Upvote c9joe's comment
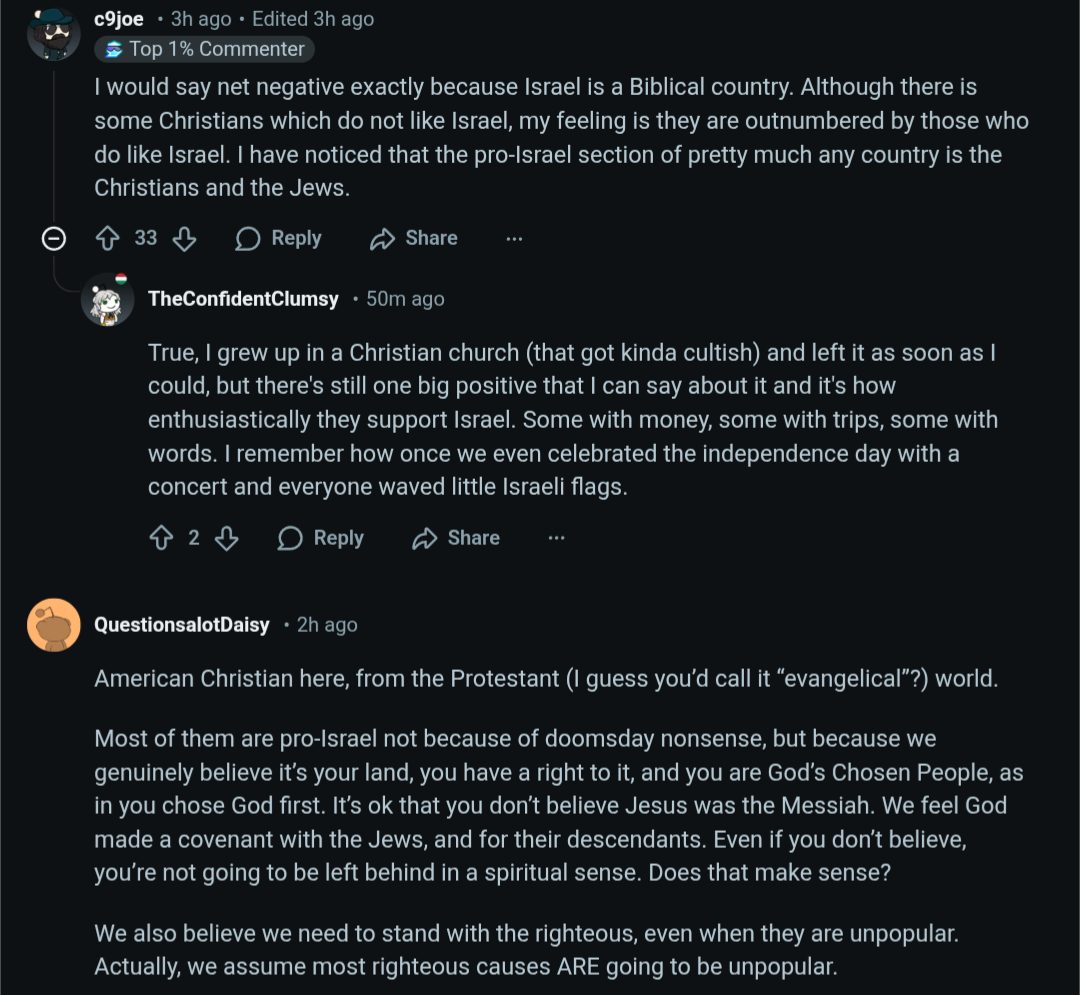 107,238
